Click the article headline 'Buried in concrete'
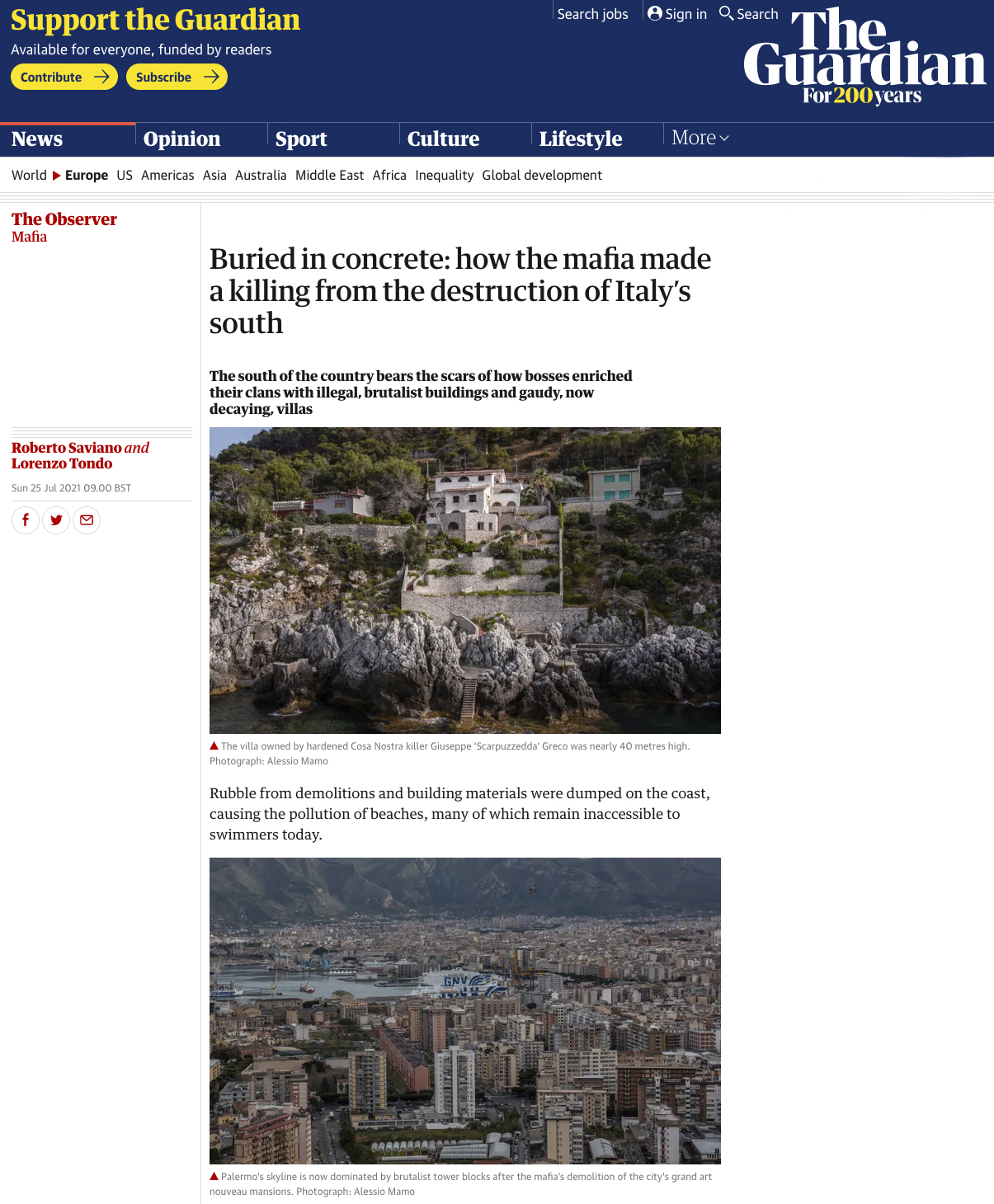This screenshot has width=994, height=1204. pyautogui.click(x=460, y=291)
